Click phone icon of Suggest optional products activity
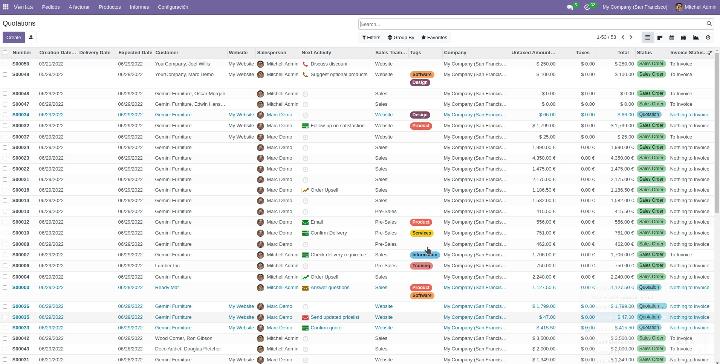This screenshot has height=364, width=720. (305, 74)
